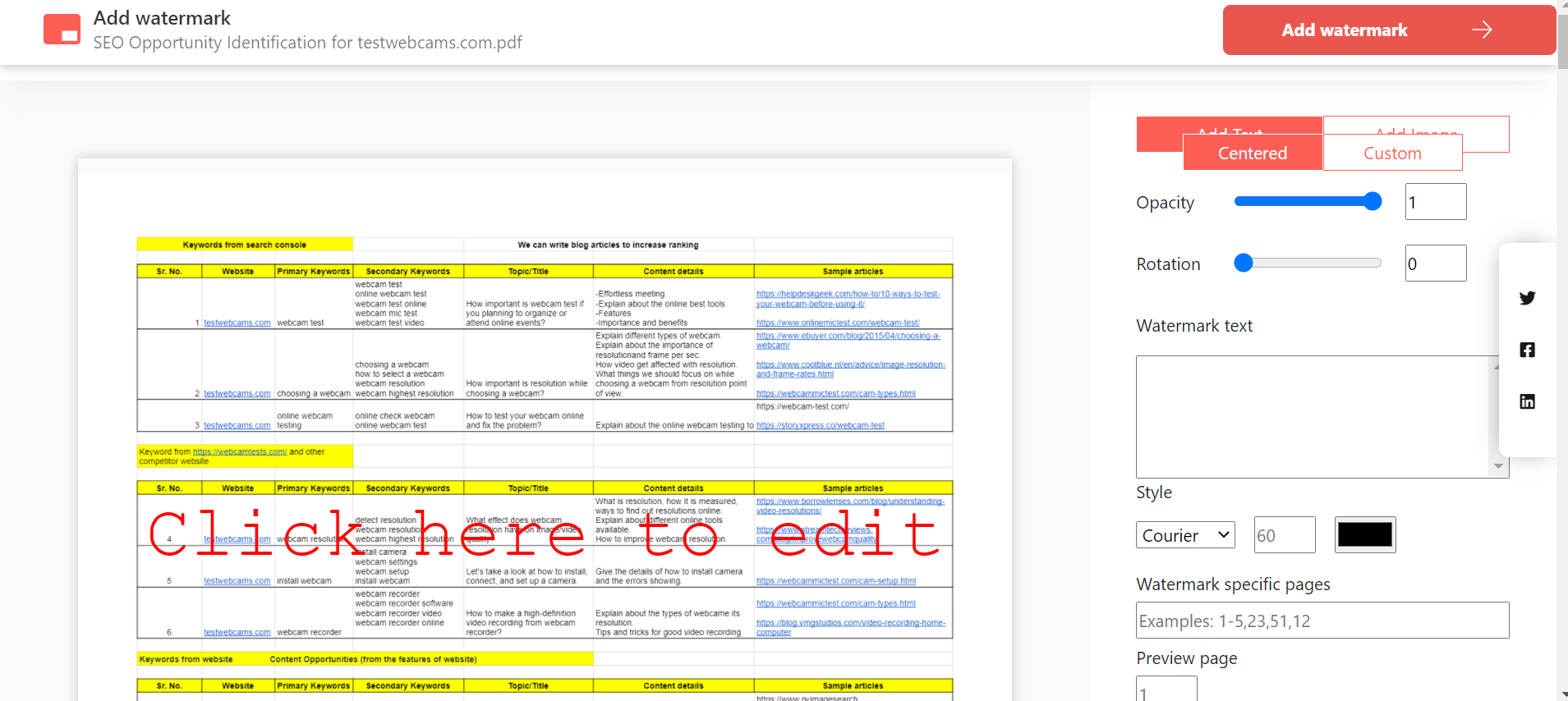This screenshot has width=1568, height=701.
Task: Focus the Watermark specific pages field
Action: pyautogui.click(x=1322, y=621)
